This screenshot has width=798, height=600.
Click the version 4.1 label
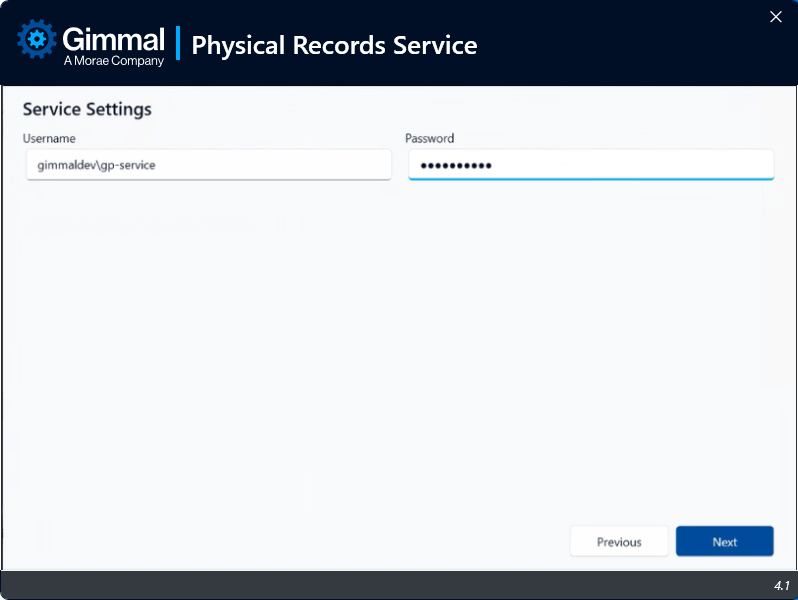pos(781,585)
